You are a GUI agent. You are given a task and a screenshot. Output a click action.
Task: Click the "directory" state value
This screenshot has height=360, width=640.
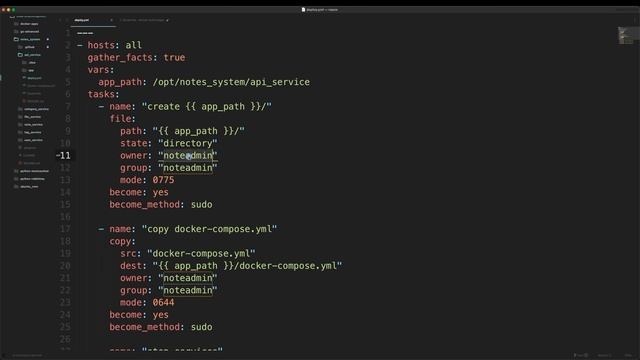[188, 143]
